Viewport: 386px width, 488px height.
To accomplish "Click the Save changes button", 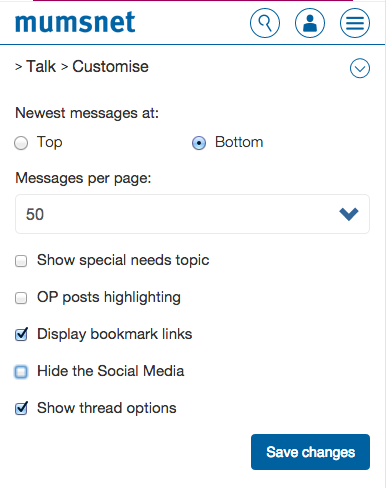I will [x=310, y=452].
